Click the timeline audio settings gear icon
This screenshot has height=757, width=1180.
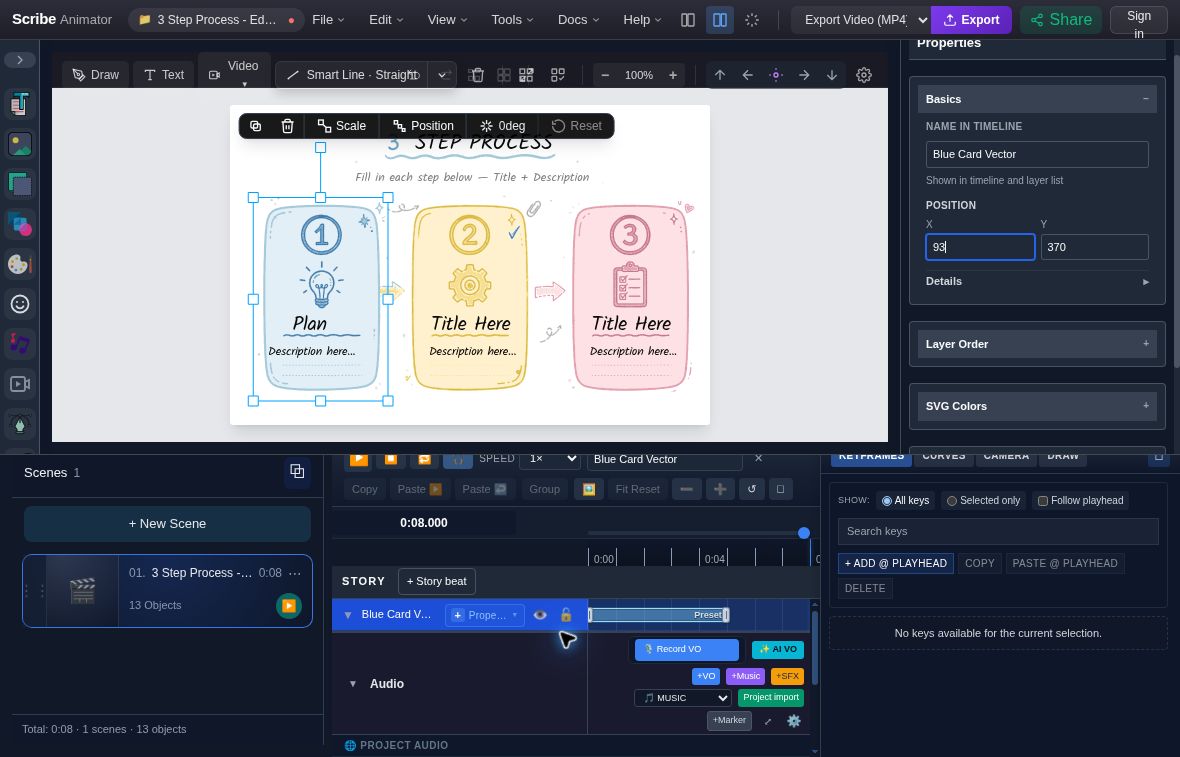pyautogui.click(x=793, y=721)
